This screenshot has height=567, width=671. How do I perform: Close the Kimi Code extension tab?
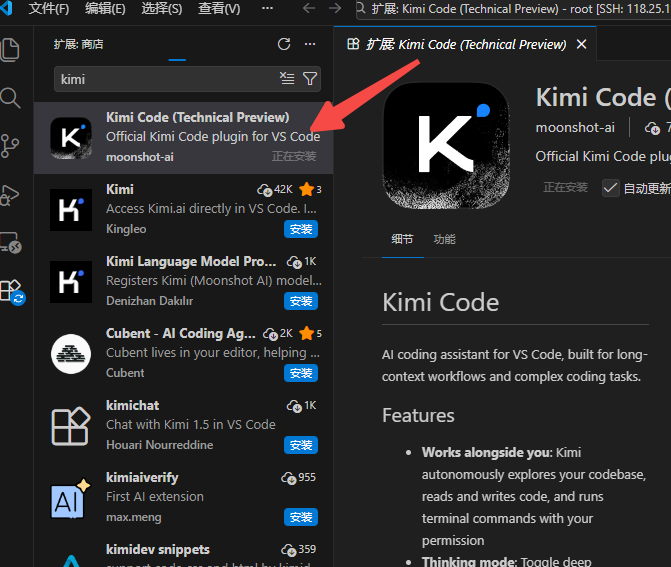click(582, 44)
